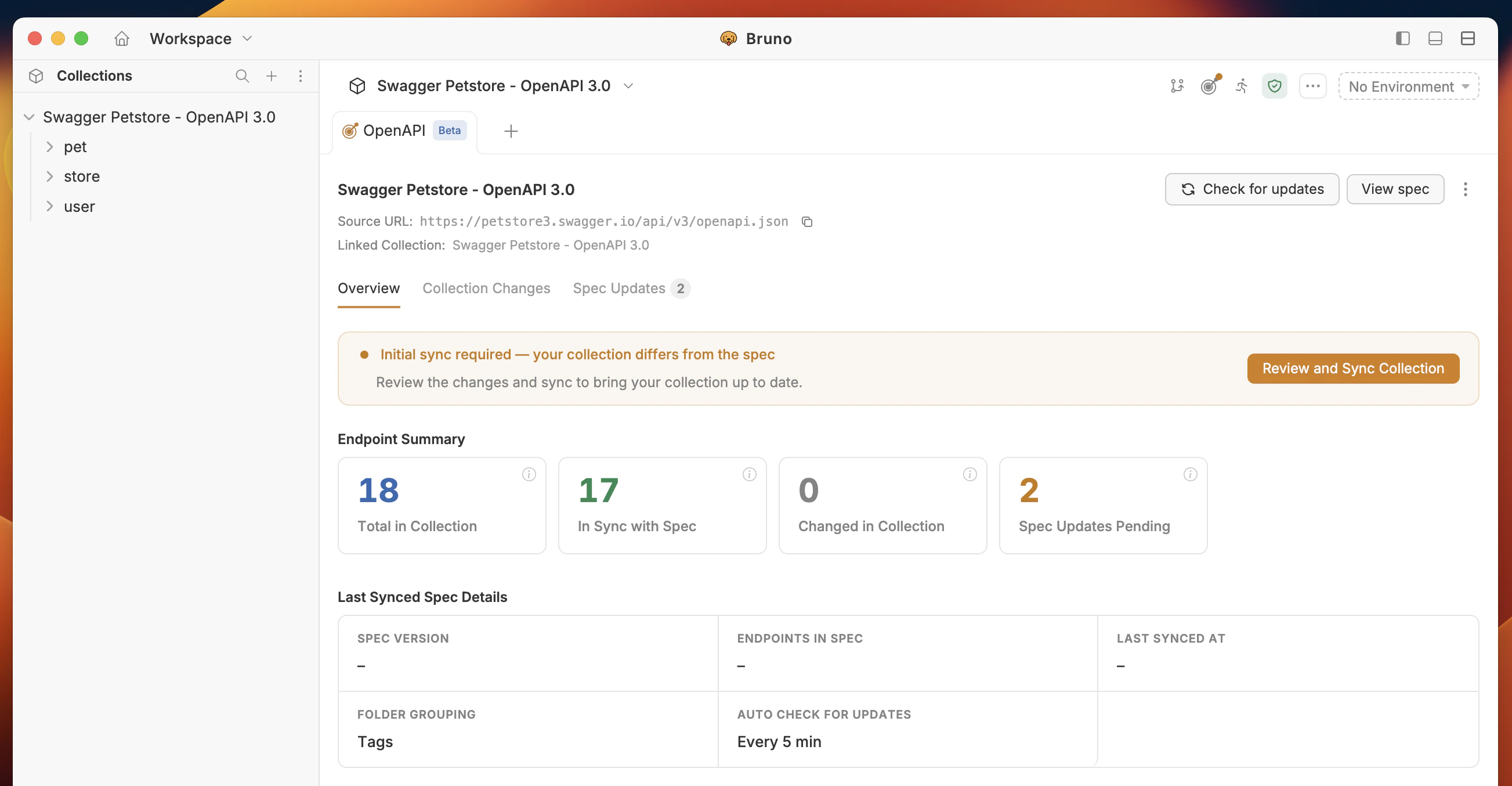This screenshot has width=1512, height=786.
Task: Expand the pet folder
Action: coord(50,147)
